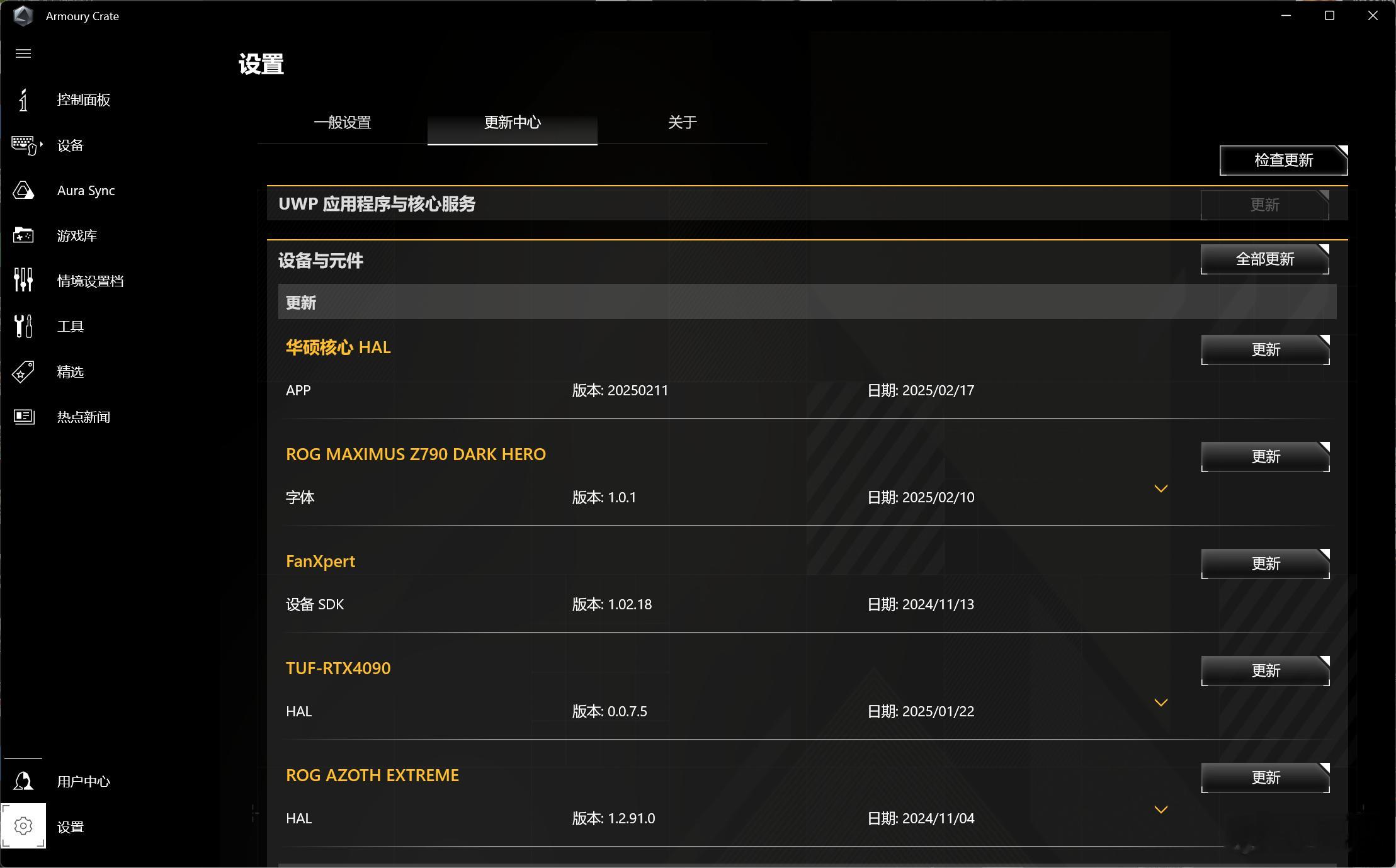Click the 华硕核心 HAL title
The width and height of the screenshot is (1396, 868).
[x=338, y=347]
